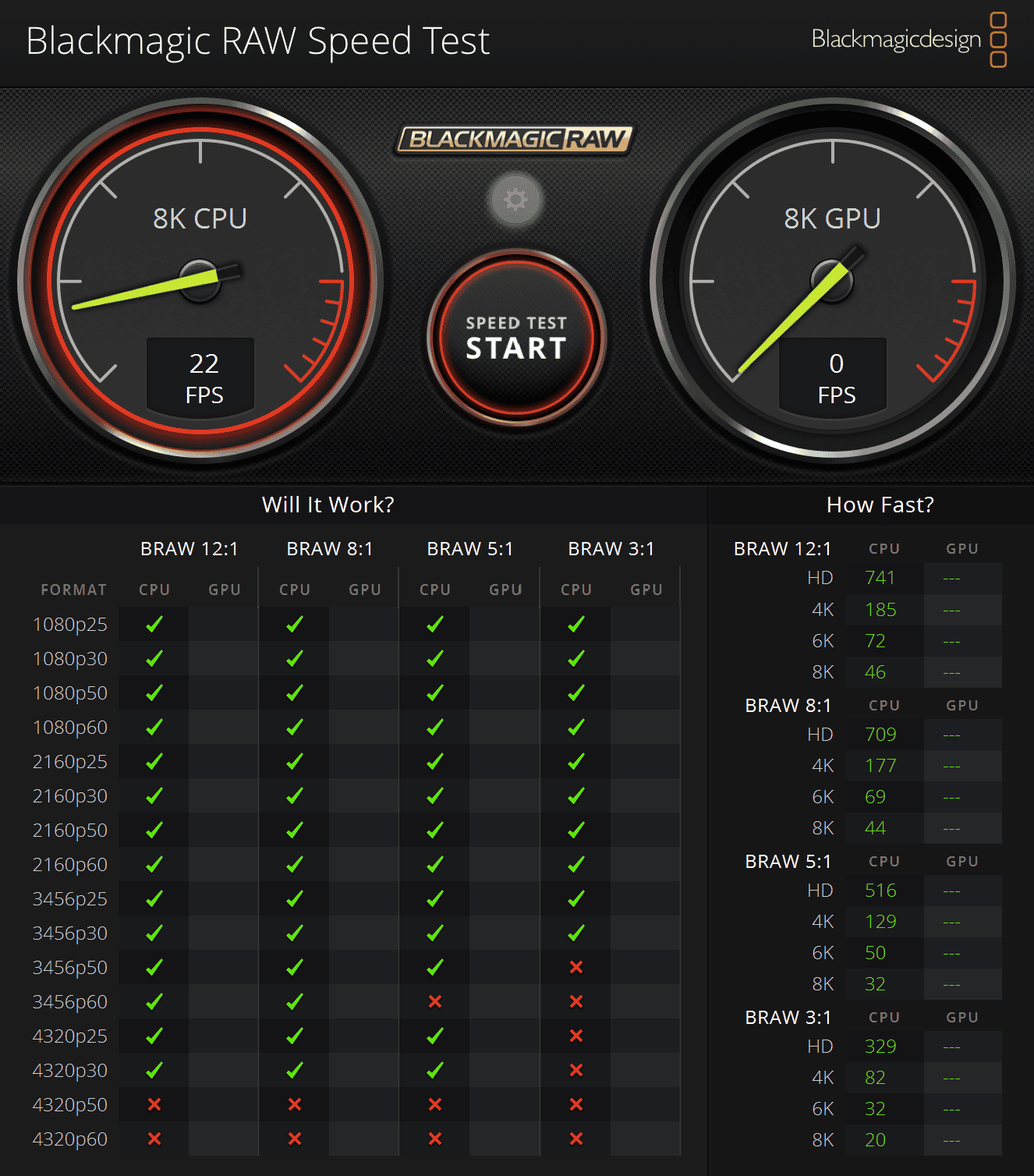The width and height of the screenshot is (1034, 1176).
Task: Open the settings gear above the Start button
Action: 515,200
